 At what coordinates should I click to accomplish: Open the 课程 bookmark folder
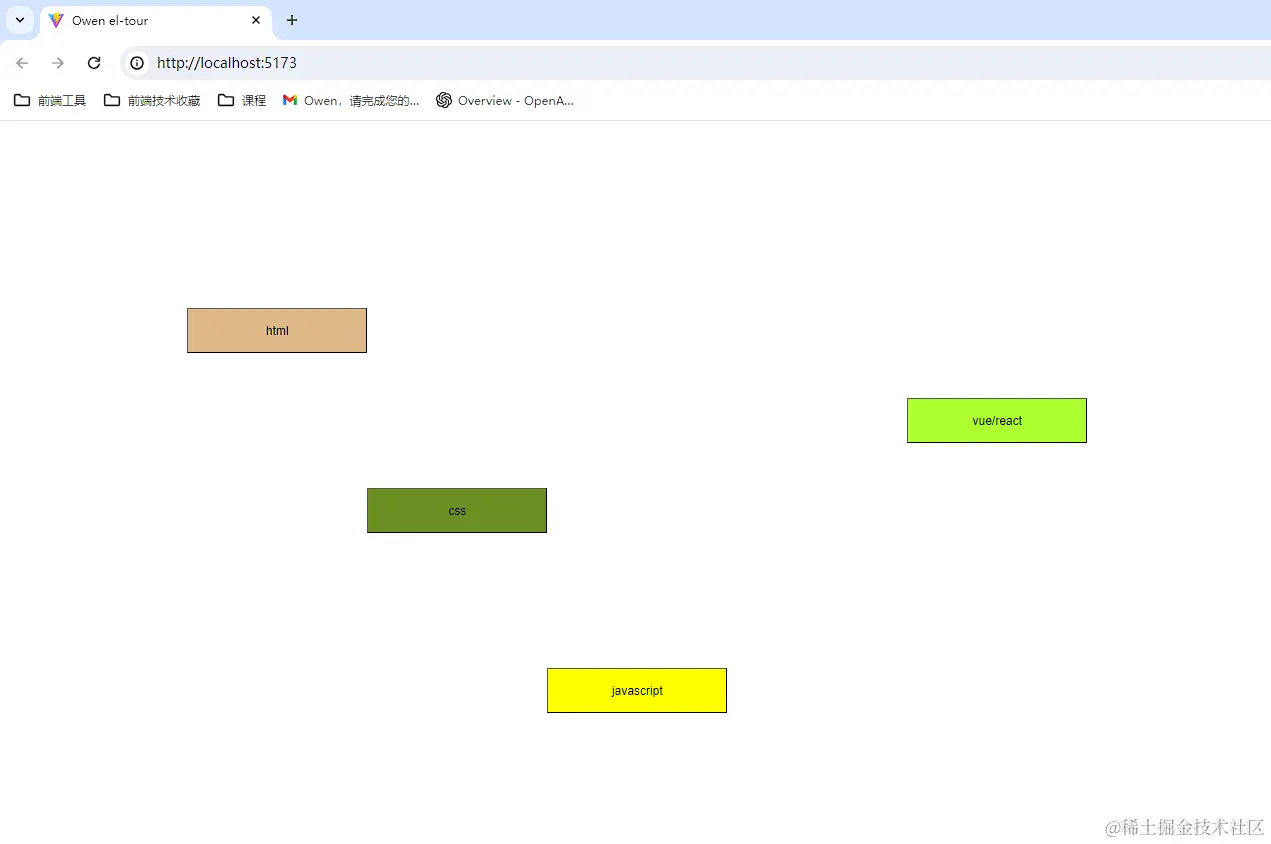242,100
